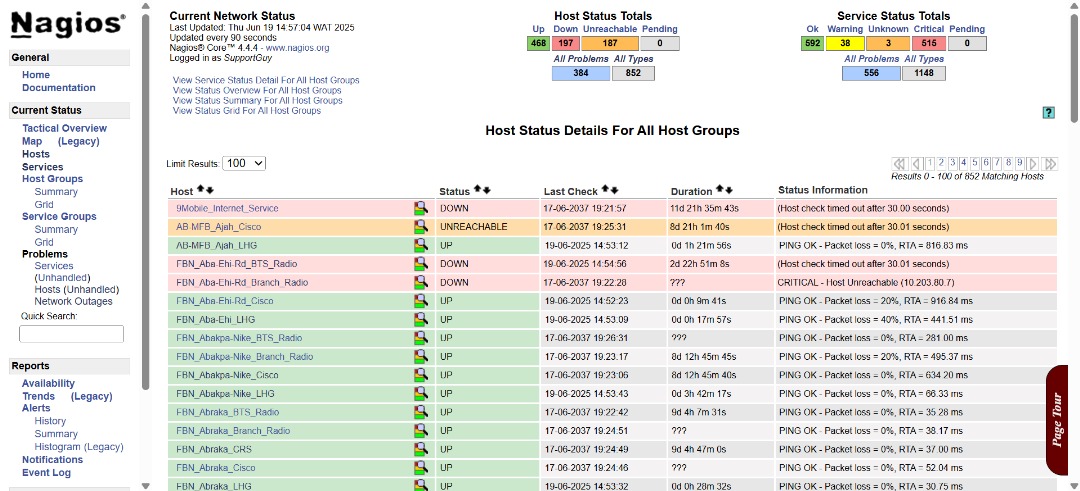Select Event Log under Reports
The image size is (1080, 491).
46,473
